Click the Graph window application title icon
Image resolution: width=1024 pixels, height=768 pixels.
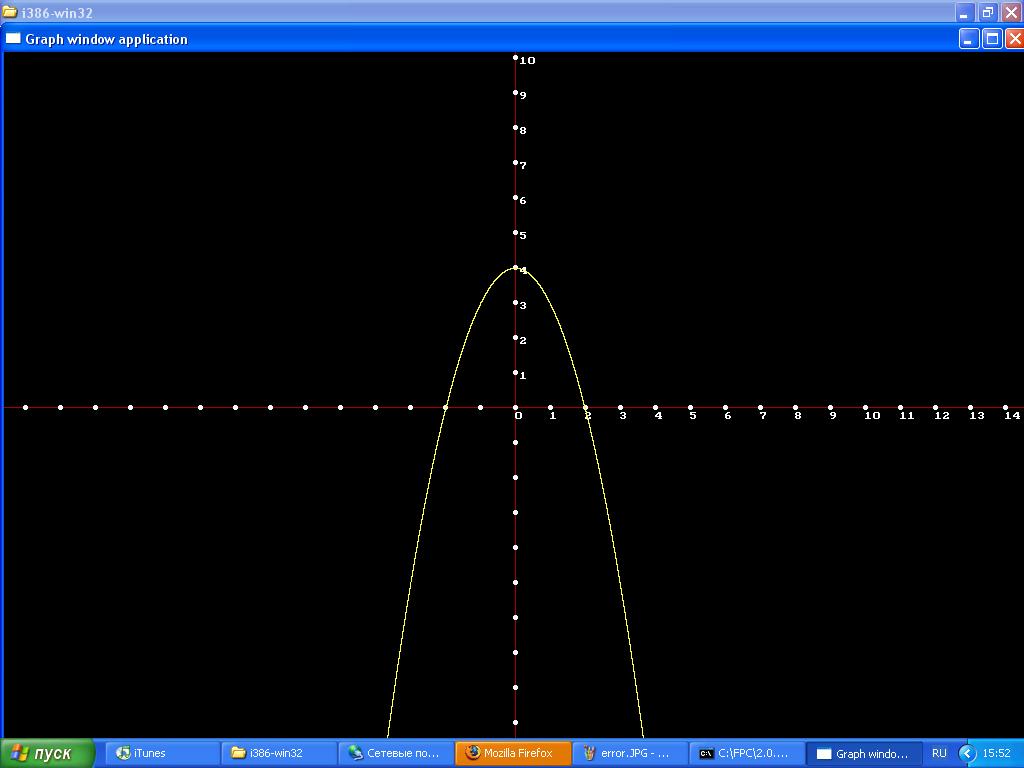click(13, 39)
